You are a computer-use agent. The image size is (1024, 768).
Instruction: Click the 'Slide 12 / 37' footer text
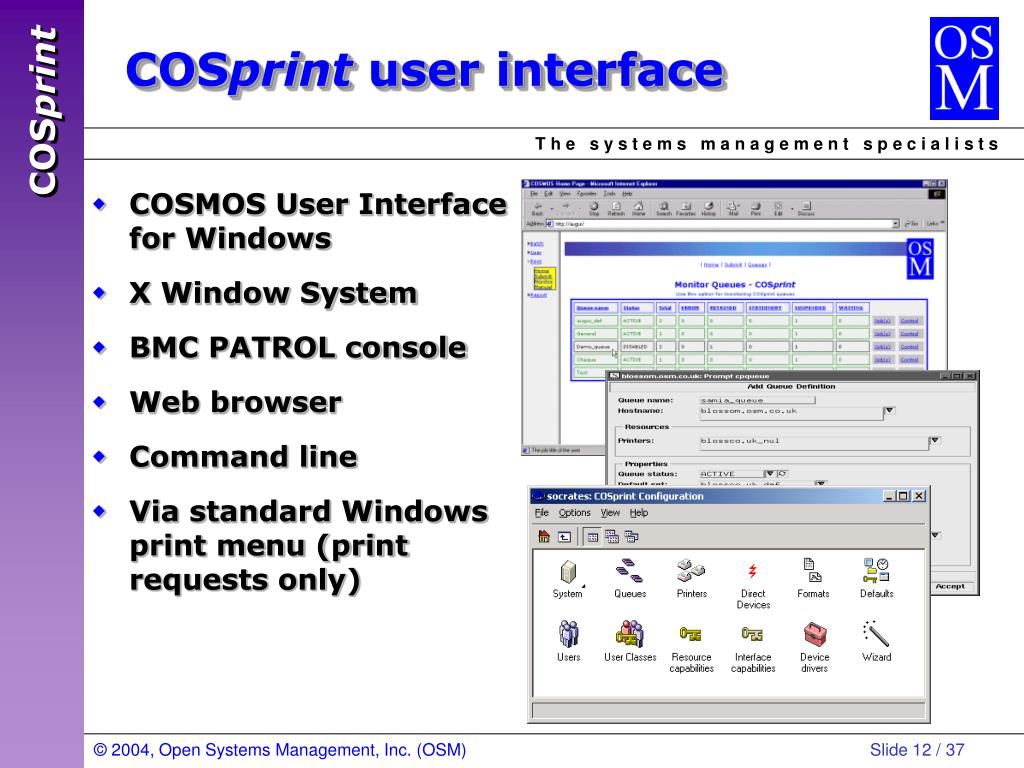click(917, 750)
